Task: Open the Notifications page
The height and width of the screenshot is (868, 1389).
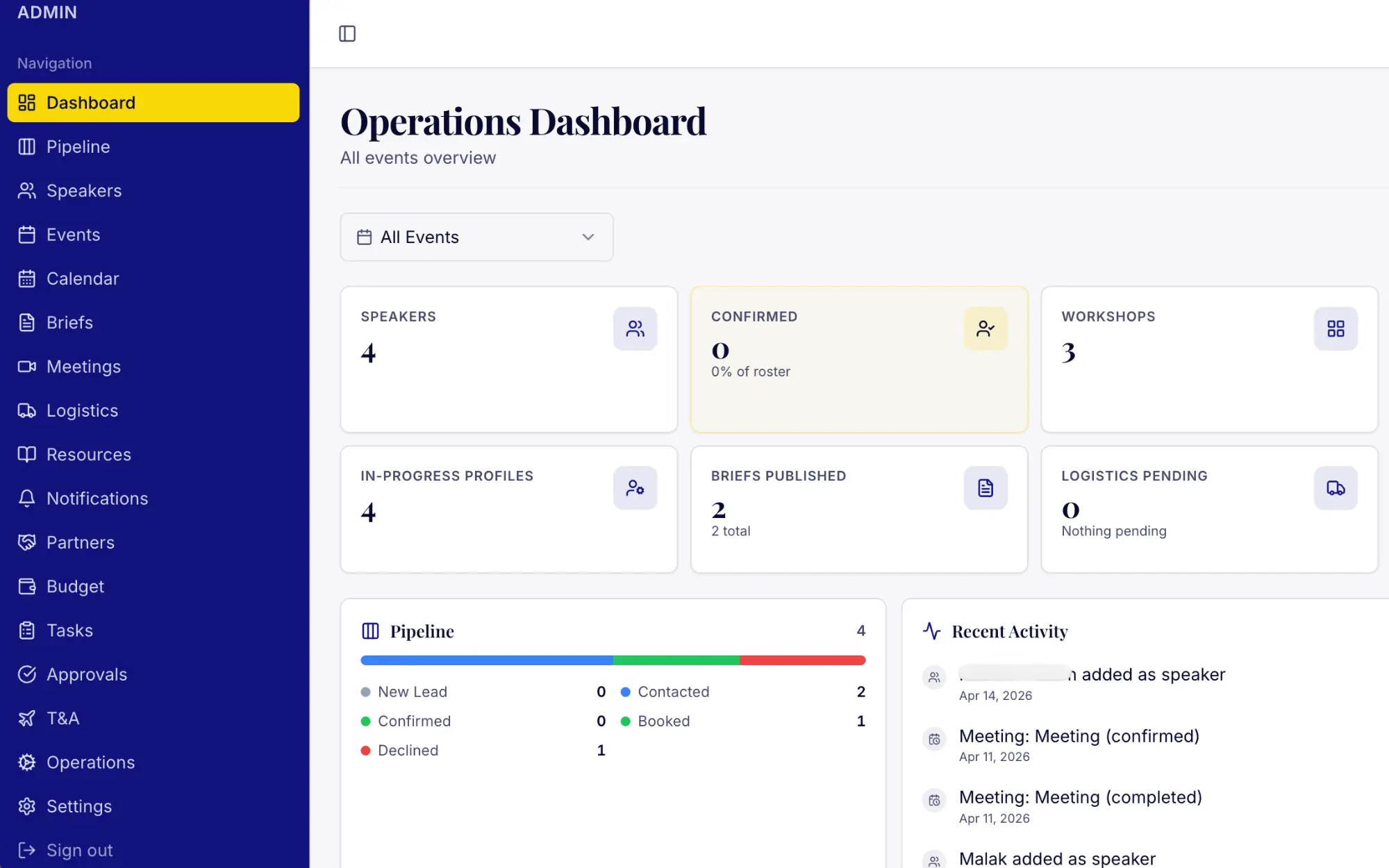Action: (153, 499)
